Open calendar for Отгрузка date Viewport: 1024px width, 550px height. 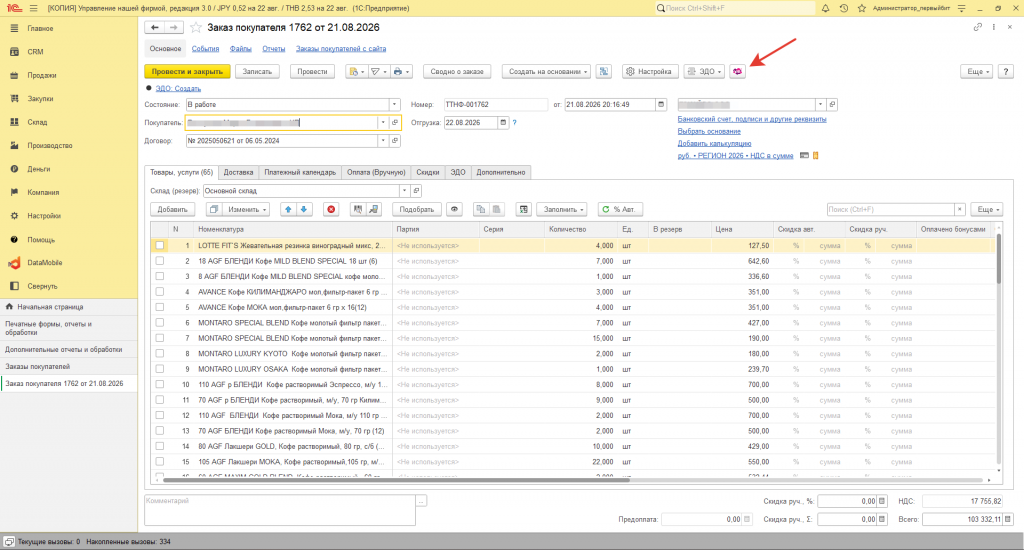click(x=503, y=122)
